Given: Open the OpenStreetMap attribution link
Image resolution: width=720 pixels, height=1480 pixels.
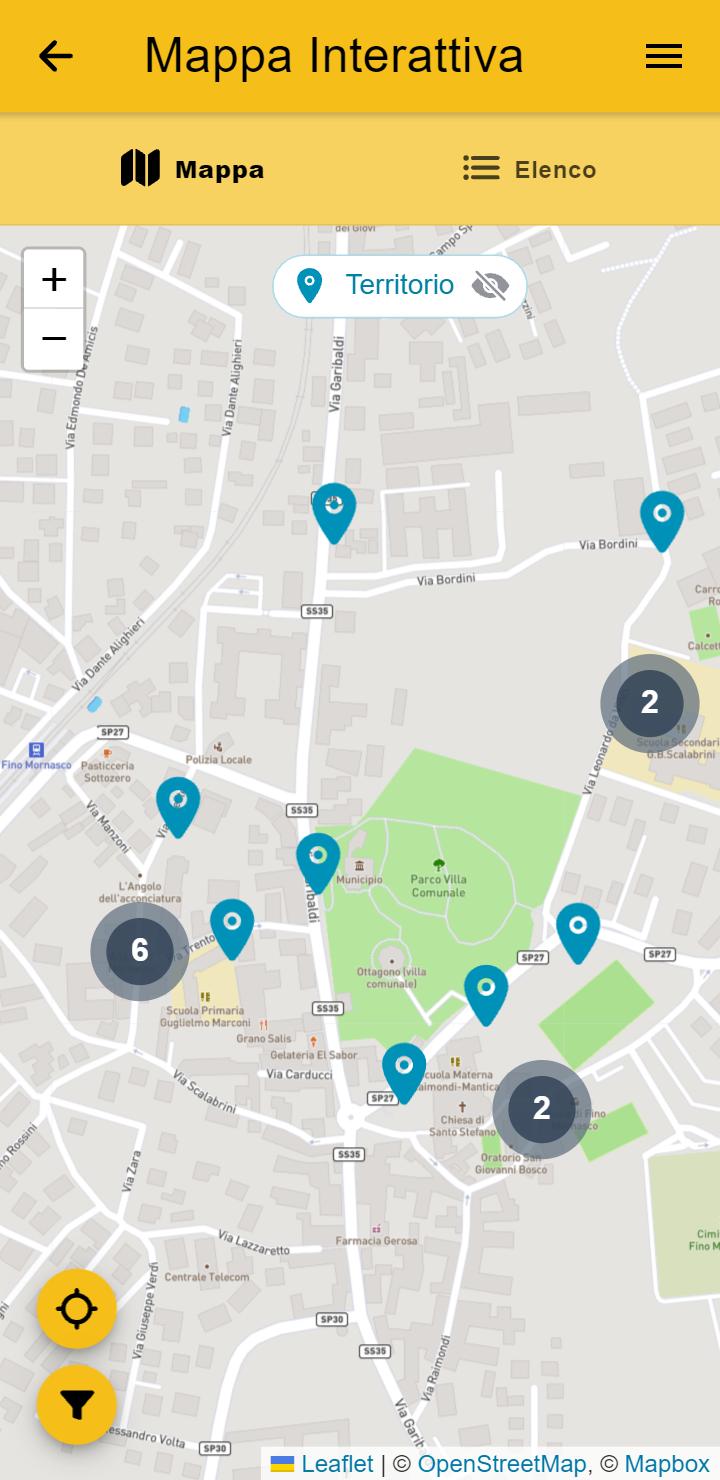Looking at the screenshot, I should [501, 1464].
